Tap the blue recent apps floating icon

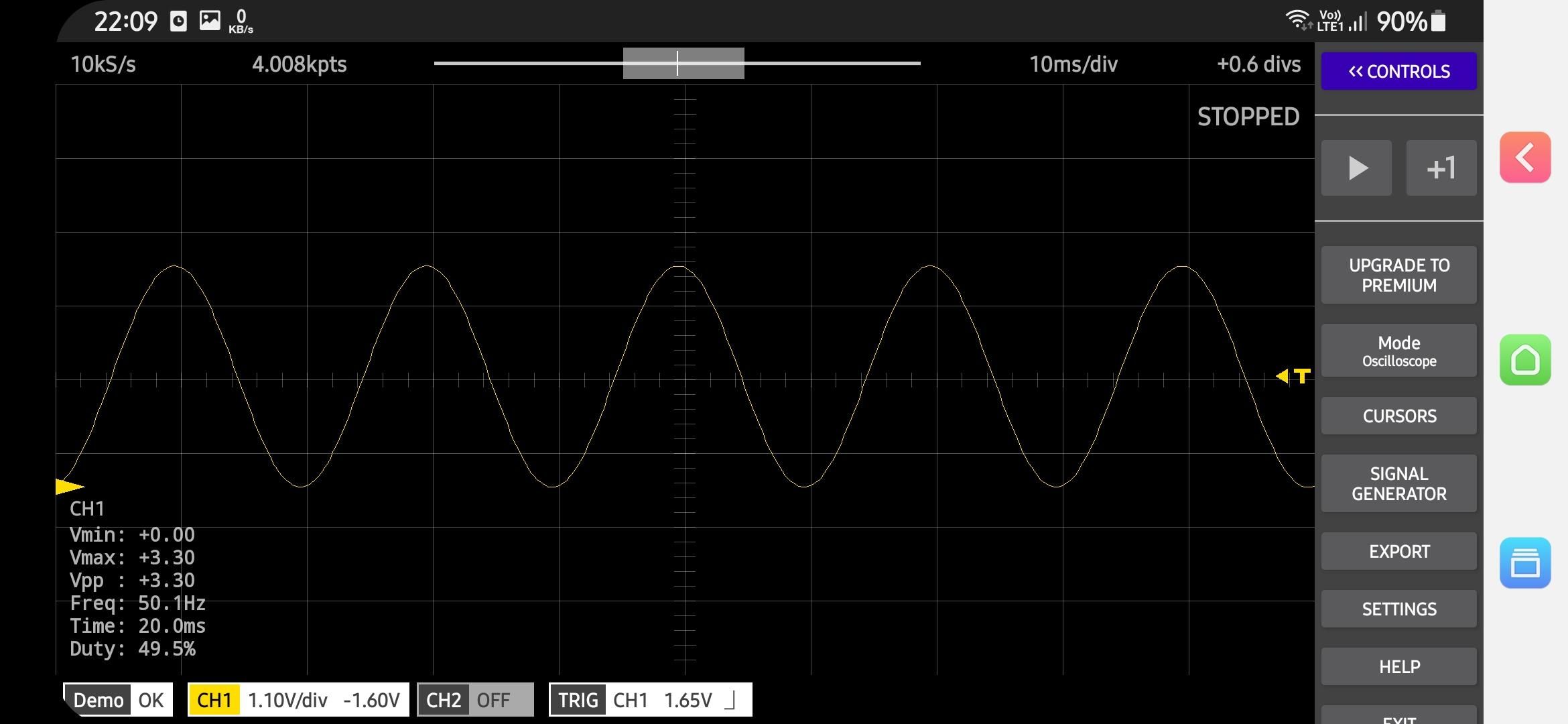point(1526,563)
